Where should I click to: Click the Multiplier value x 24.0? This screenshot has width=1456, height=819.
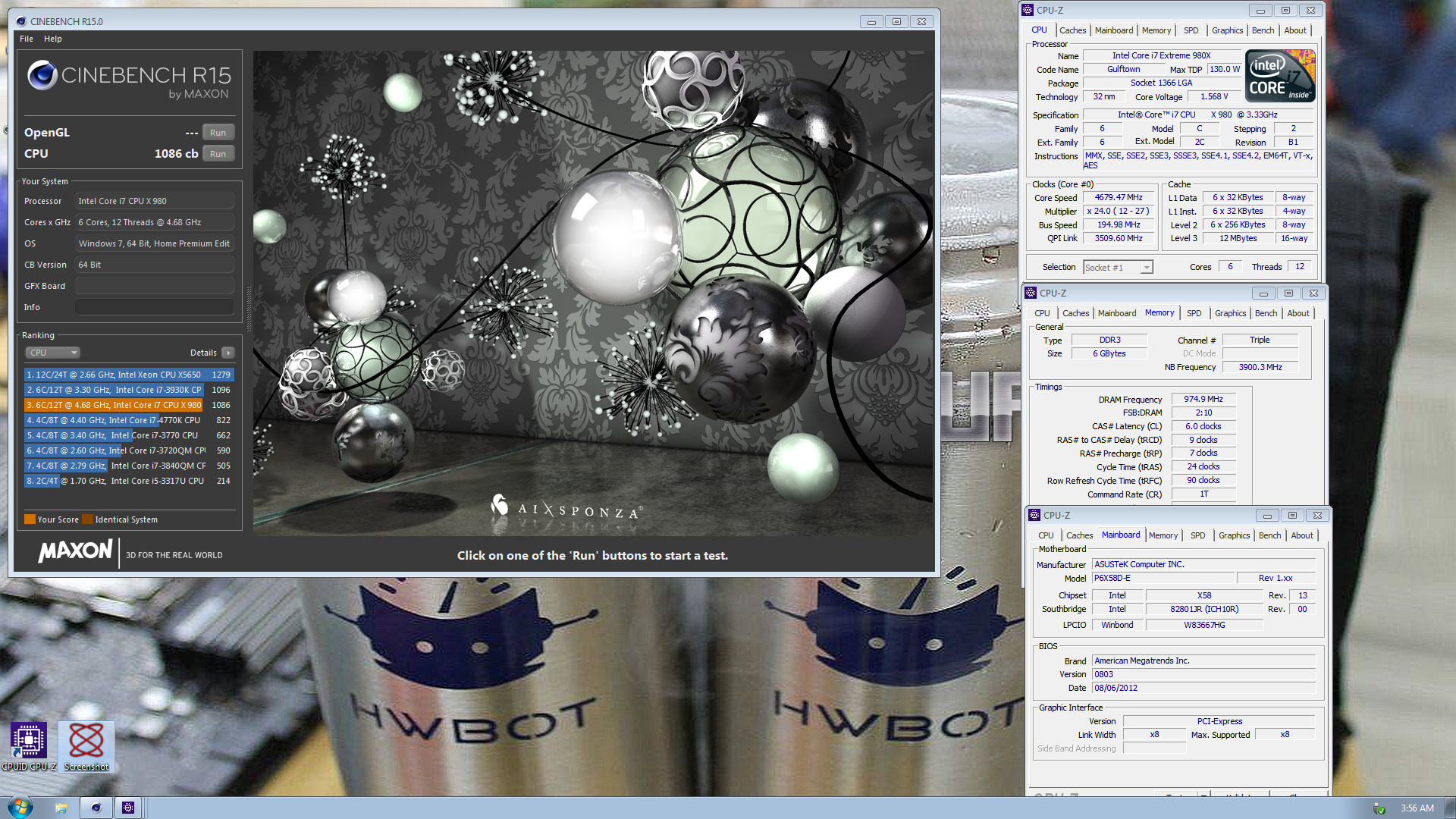tap(1119, 212)
